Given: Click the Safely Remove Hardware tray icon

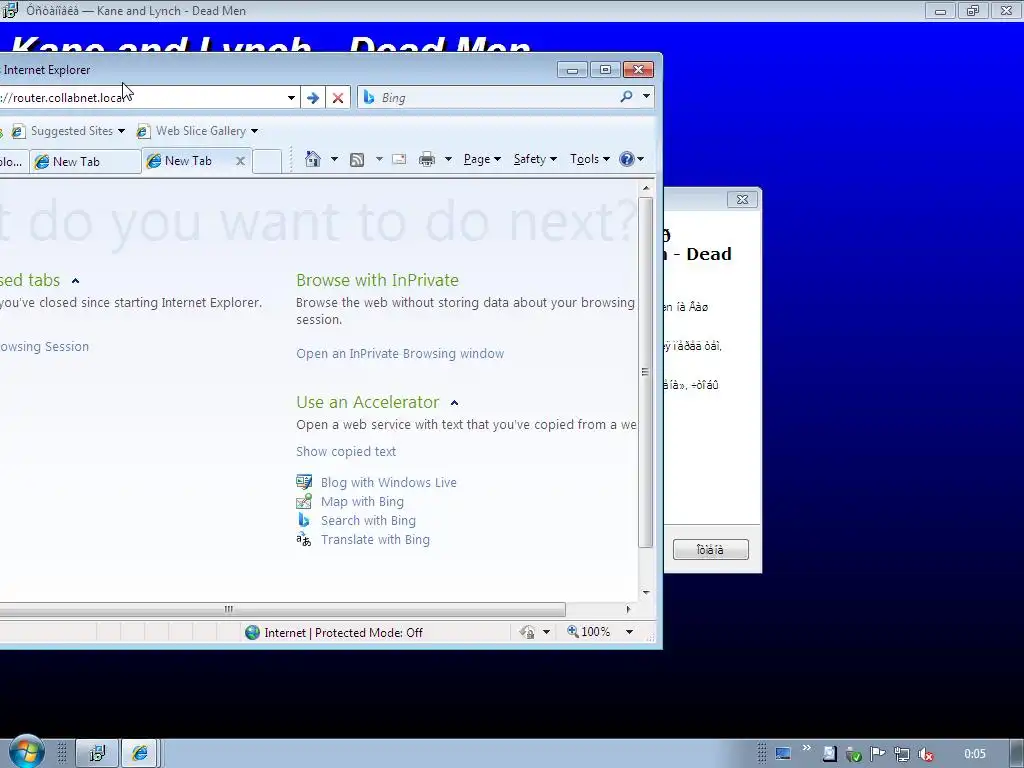Looking at the screenshot, I should (x=853, y=754).
